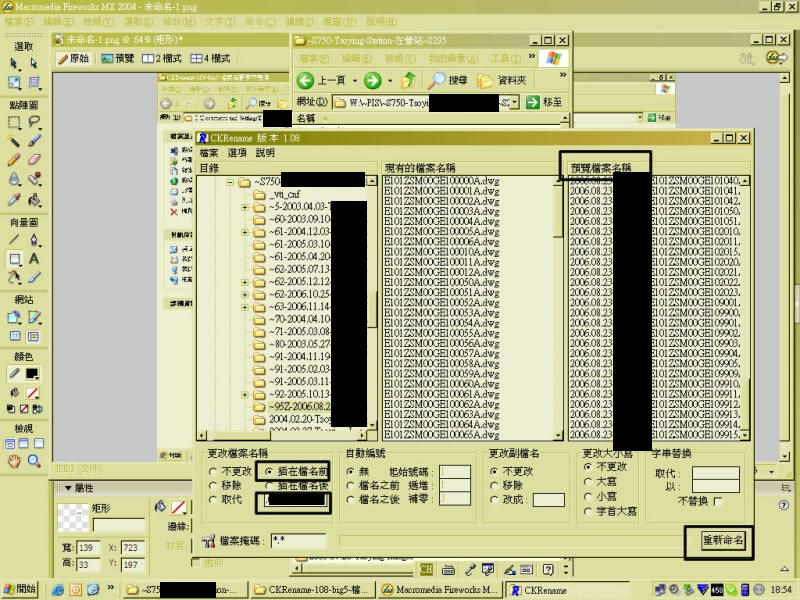Expand the ~5-2003.04.03 folder node

245,207
